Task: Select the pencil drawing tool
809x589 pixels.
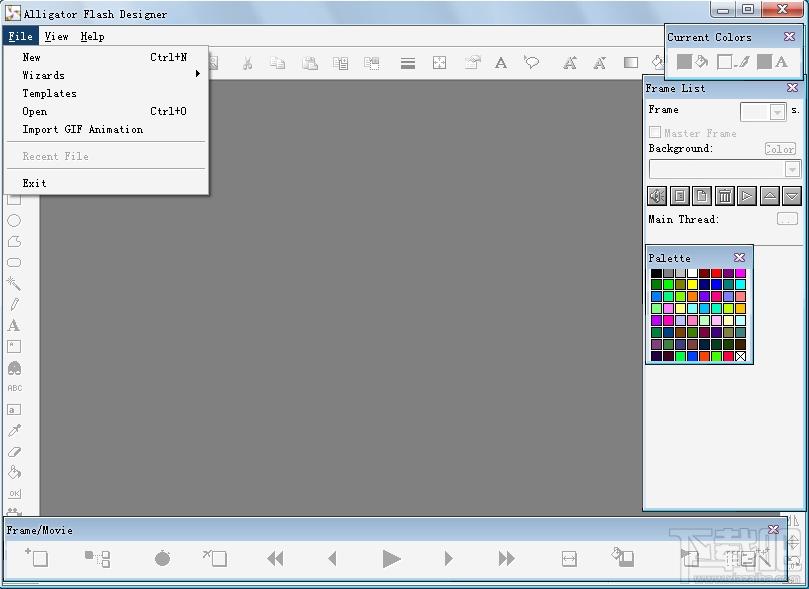Action: [x=14, y=304]
